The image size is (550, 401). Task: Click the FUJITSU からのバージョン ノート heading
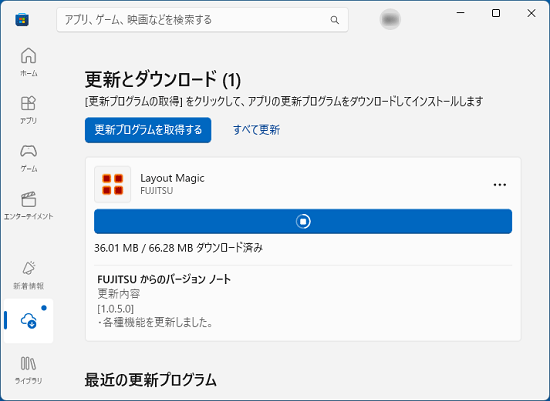(x=164, y=279)
